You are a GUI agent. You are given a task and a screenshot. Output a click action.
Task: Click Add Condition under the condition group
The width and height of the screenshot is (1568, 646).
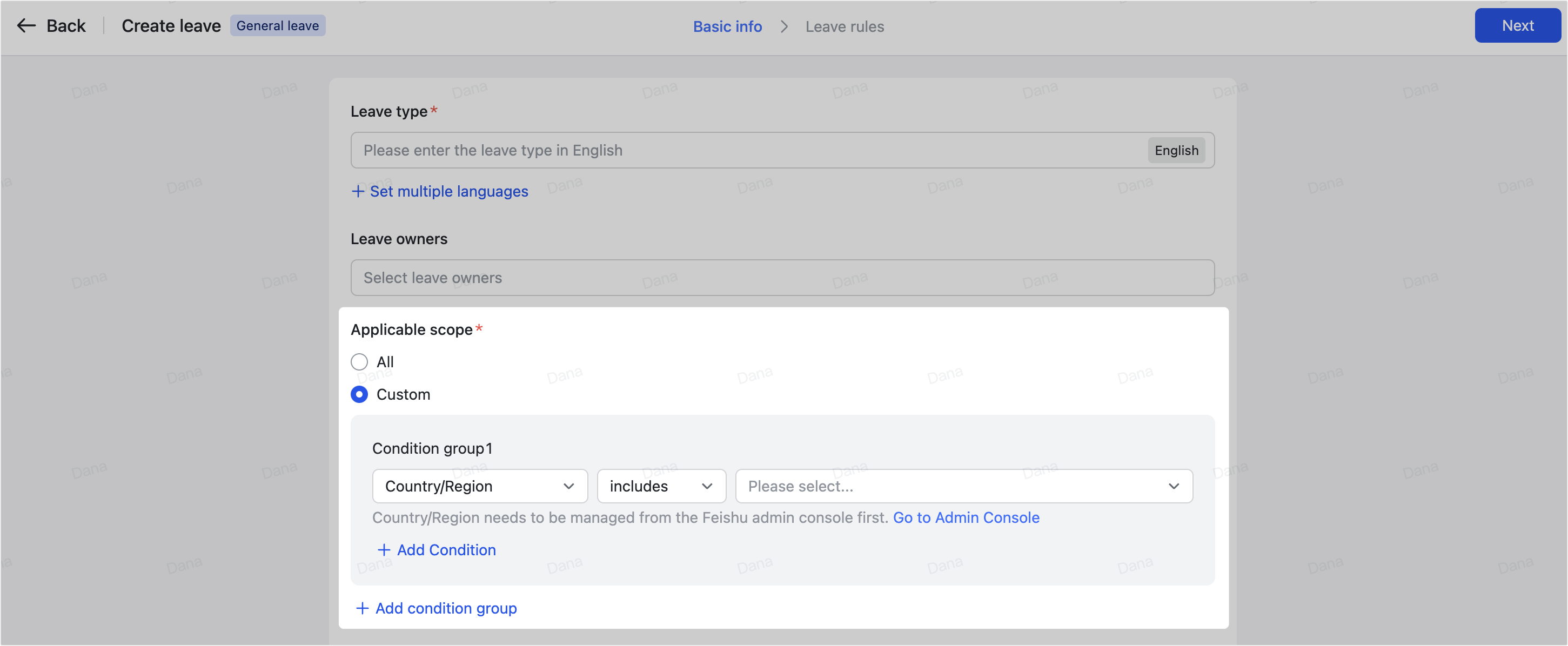click(x=446, y=549)
